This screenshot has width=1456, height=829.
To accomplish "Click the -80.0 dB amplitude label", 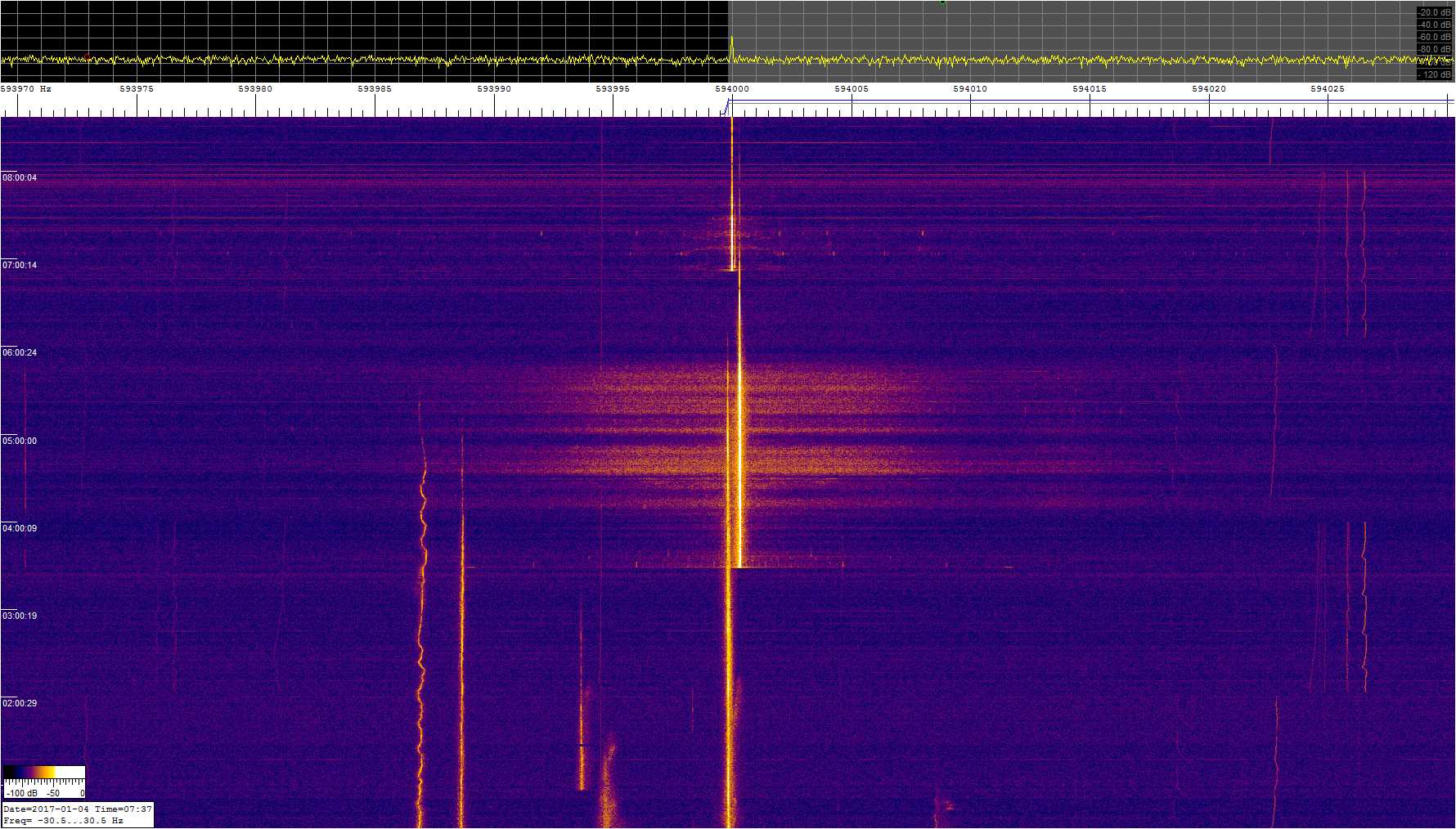I will (1435, 49).
